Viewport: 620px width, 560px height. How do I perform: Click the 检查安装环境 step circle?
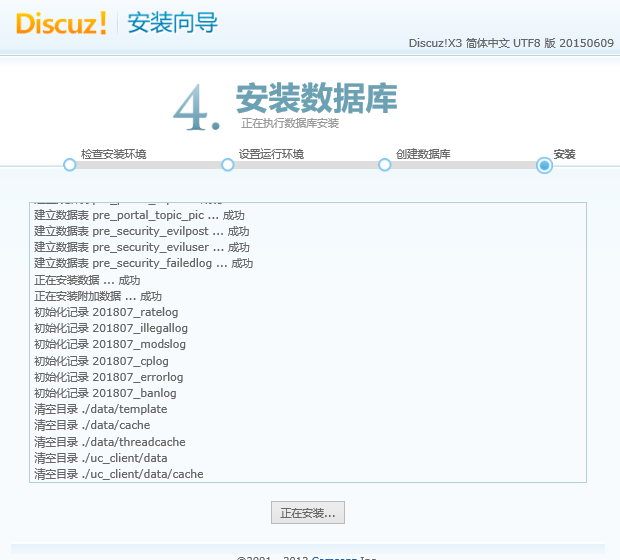pos(70,165)
